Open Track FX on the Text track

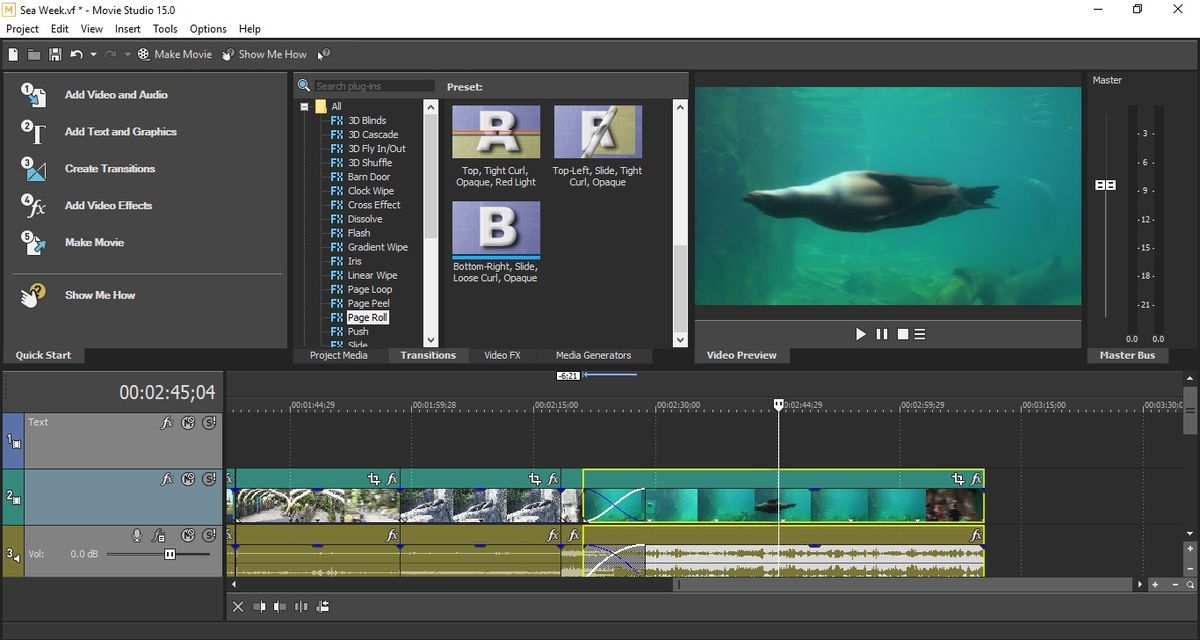coord(167,423)
